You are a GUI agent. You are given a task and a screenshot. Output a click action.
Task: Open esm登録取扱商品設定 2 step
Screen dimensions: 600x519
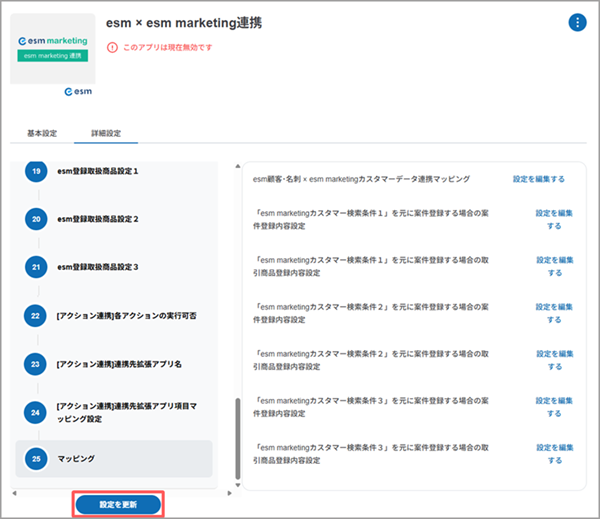pos(112,219)
